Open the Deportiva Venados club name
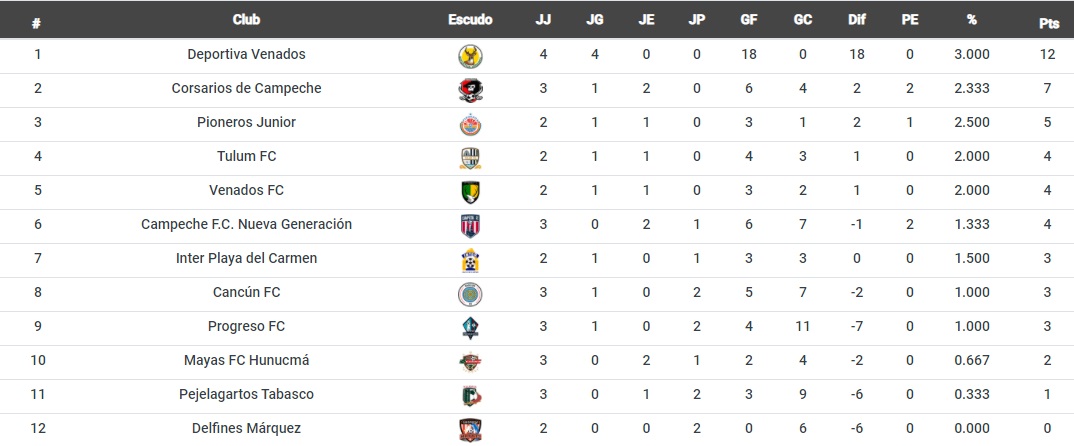This screenshot has width=1074, height=446. tap(247, 53)
